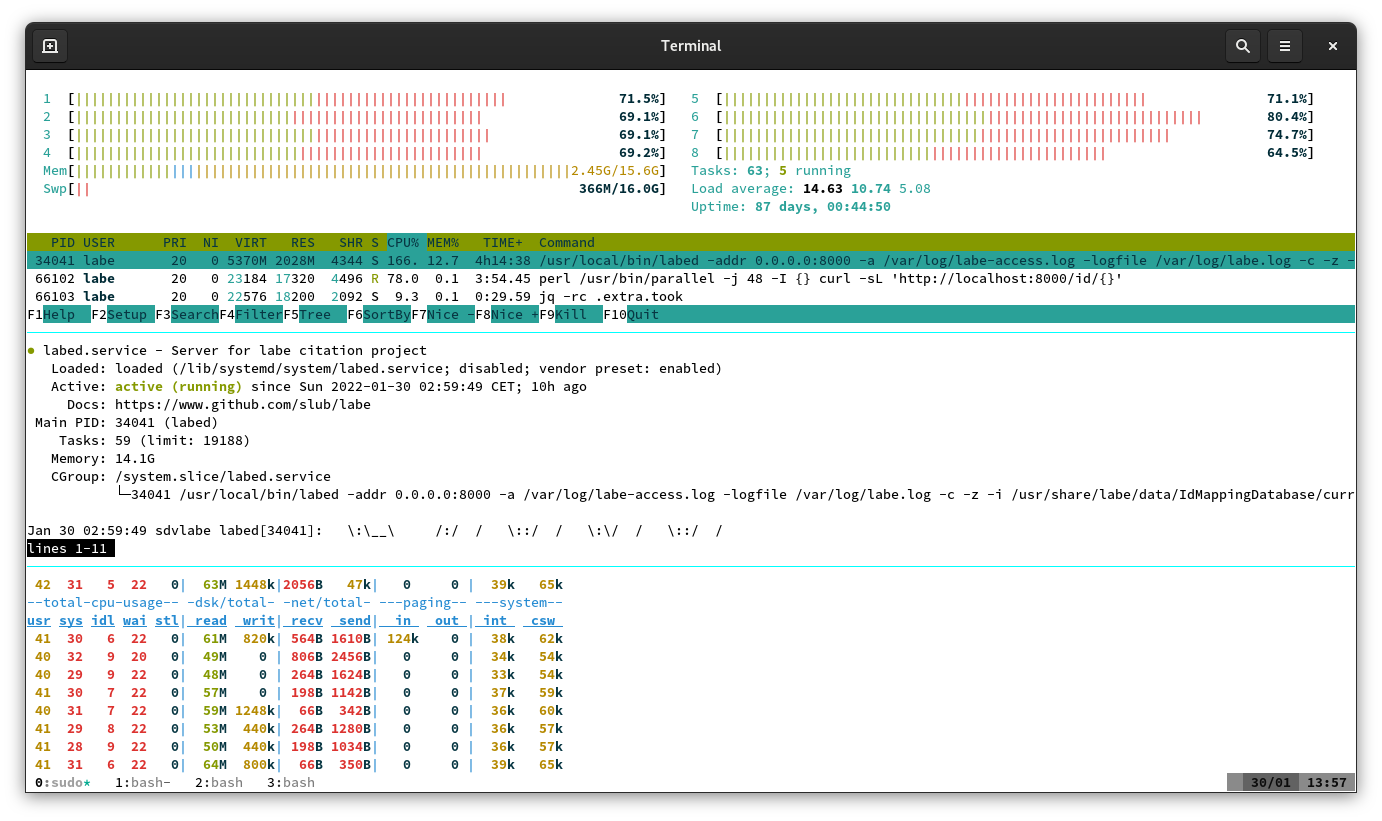The height and width of the screenshot is (821, 1382).
Task: Sort by the TIME+ column header
Action: [503, 243]
